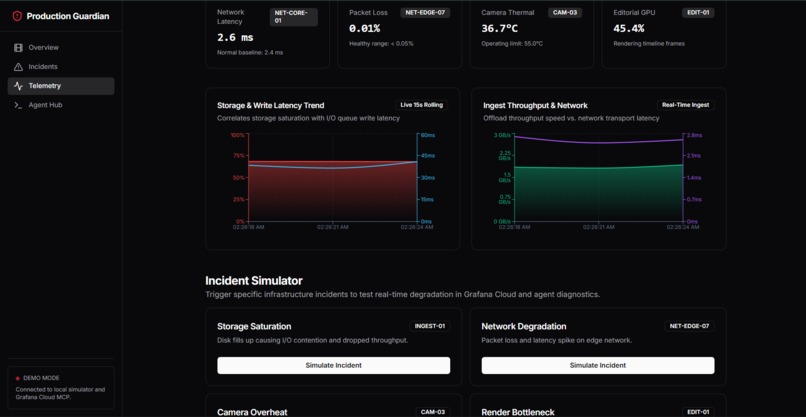Click the Incidents warning triangle icon

tap(19, 67)
